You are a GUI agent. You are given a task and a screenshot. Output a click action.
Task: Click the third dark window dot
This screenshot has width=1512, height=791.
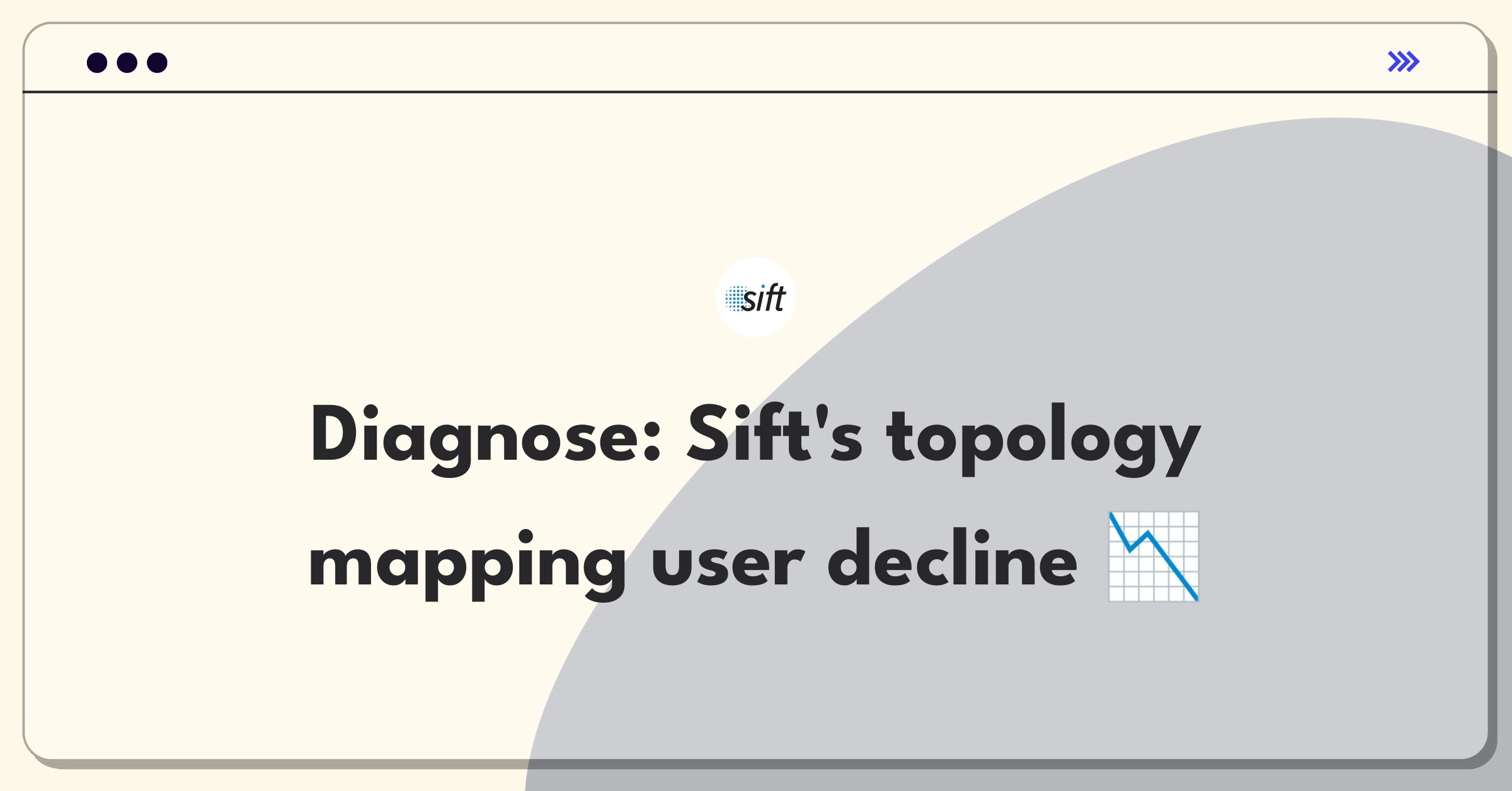pos(157,62)
